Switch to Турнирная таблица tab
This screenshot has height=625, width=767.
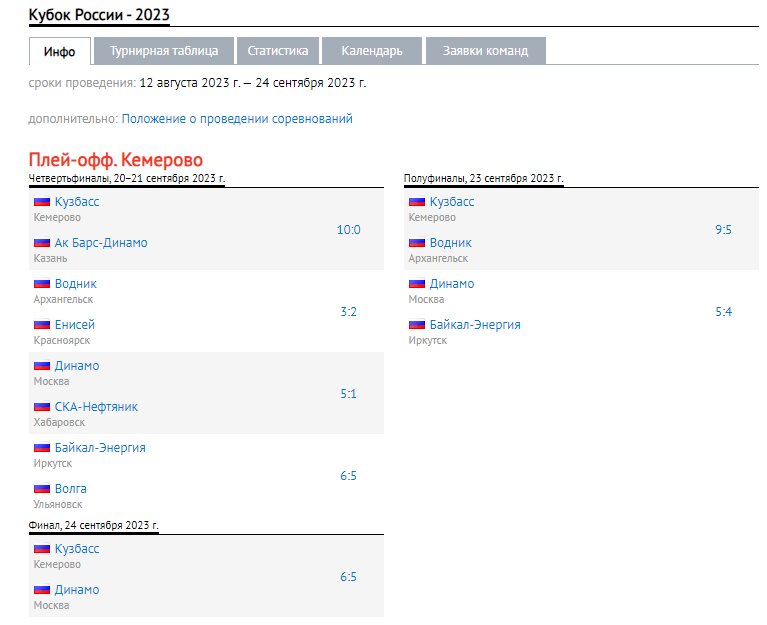164,51
